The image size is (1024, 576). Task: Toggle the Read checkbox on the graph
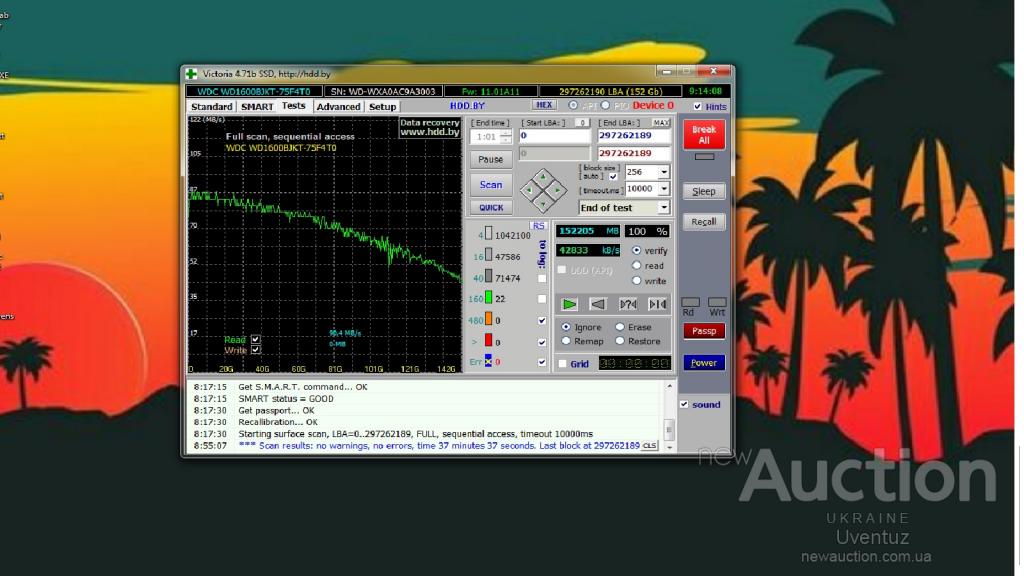click(x=255, y=340)
